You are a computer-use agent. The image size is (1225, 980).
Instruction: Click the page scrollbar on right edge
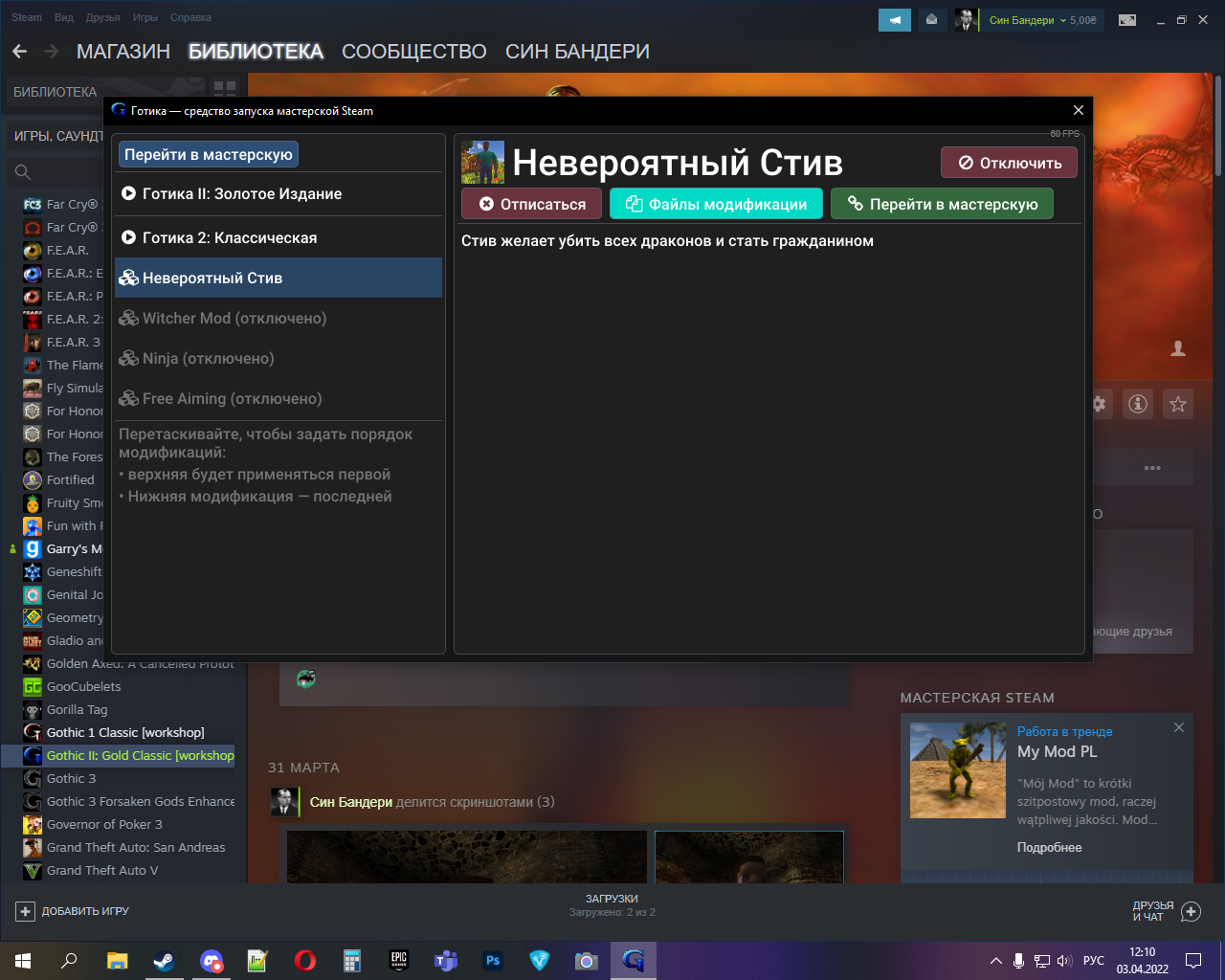coord(1218,125)
